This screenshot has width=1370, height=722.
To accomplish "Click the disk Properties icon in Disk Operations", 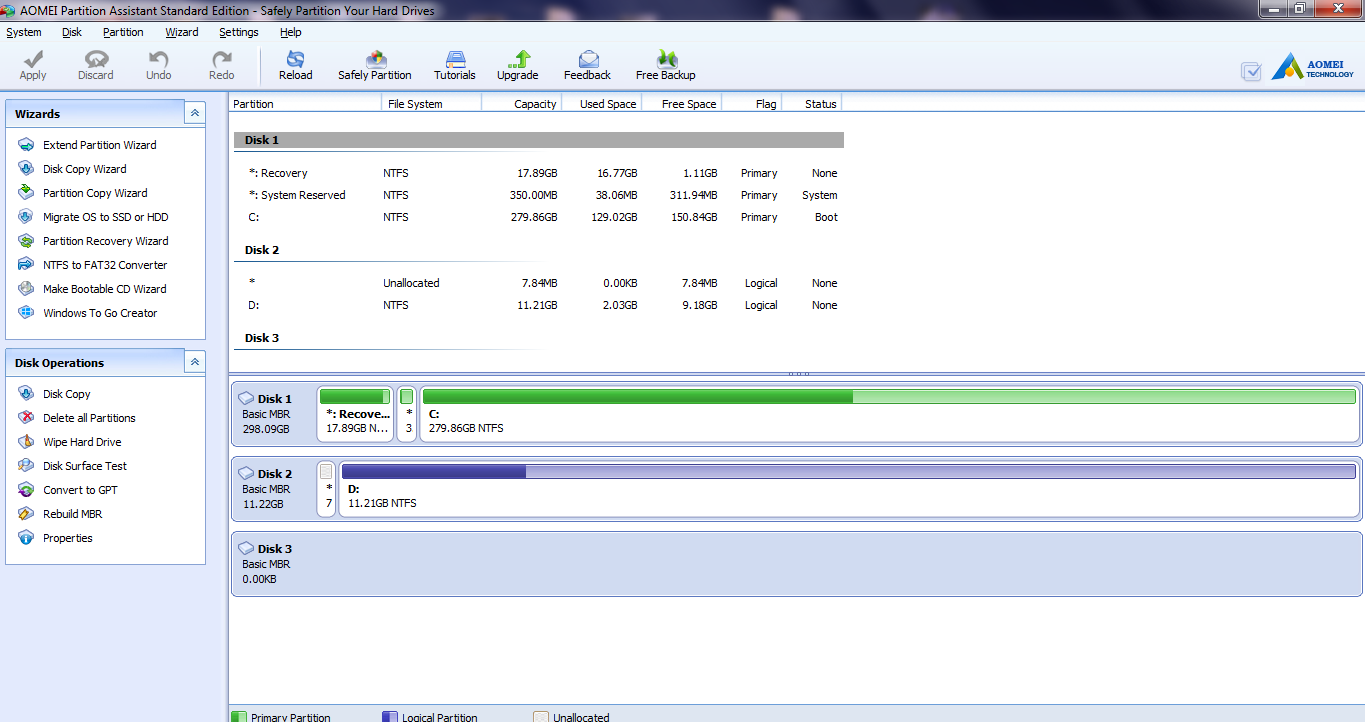I will tap(26, 538).
